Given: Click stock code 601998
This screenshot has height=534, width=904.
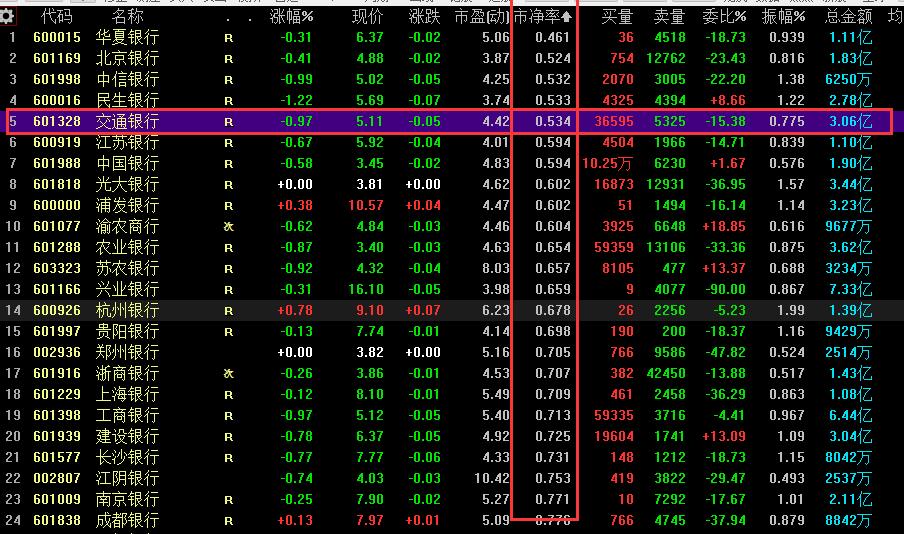Looking at the screenshot, I should point(57,80).
